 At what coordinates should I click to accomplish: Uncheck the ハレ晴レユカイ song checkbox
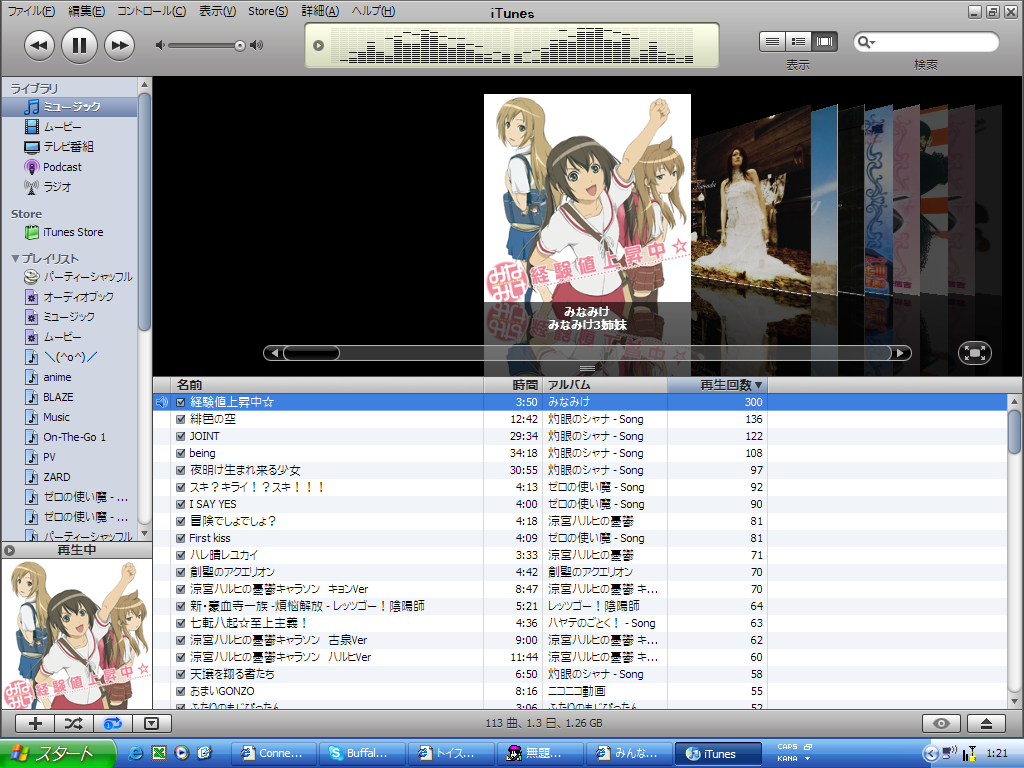[181, 555]
